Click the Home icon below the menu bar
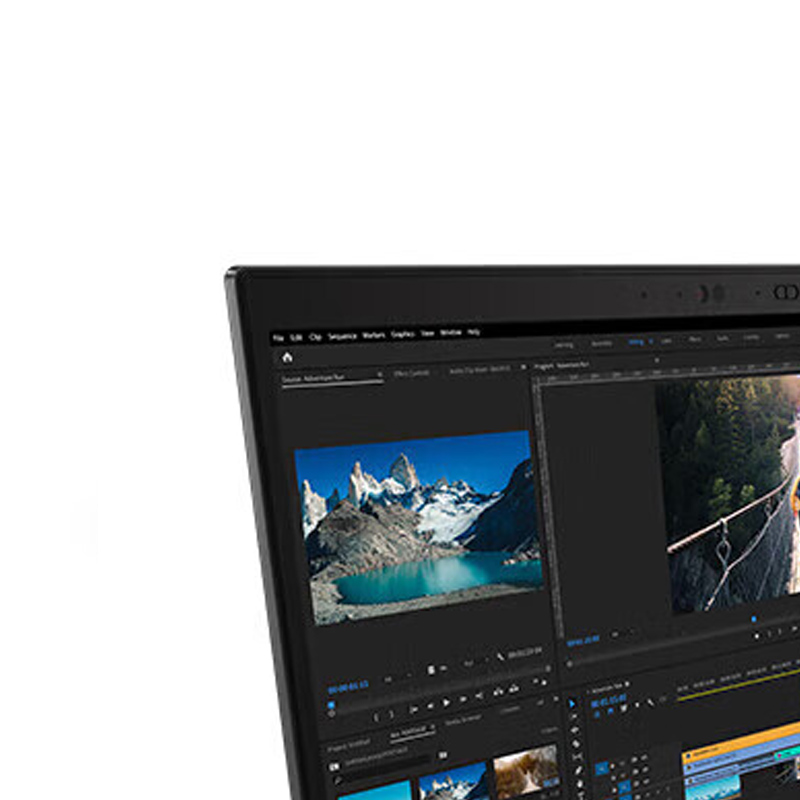Screen dimensions: 800x800 pyautogui.click(x=288, y=357)
